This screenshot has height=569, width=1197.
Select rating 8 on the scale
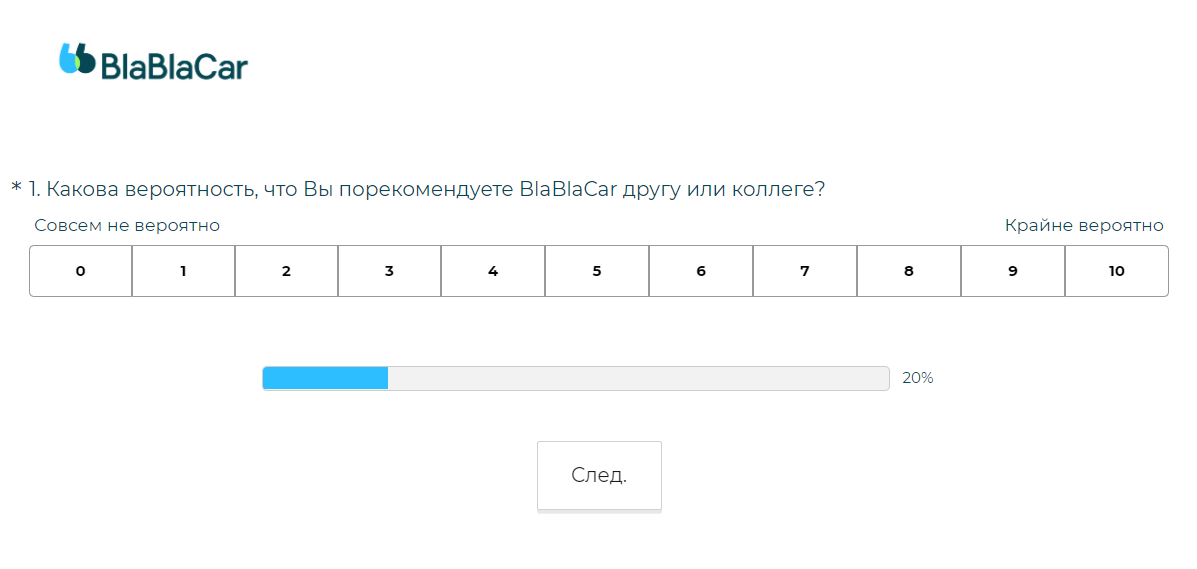coord(909,271)
